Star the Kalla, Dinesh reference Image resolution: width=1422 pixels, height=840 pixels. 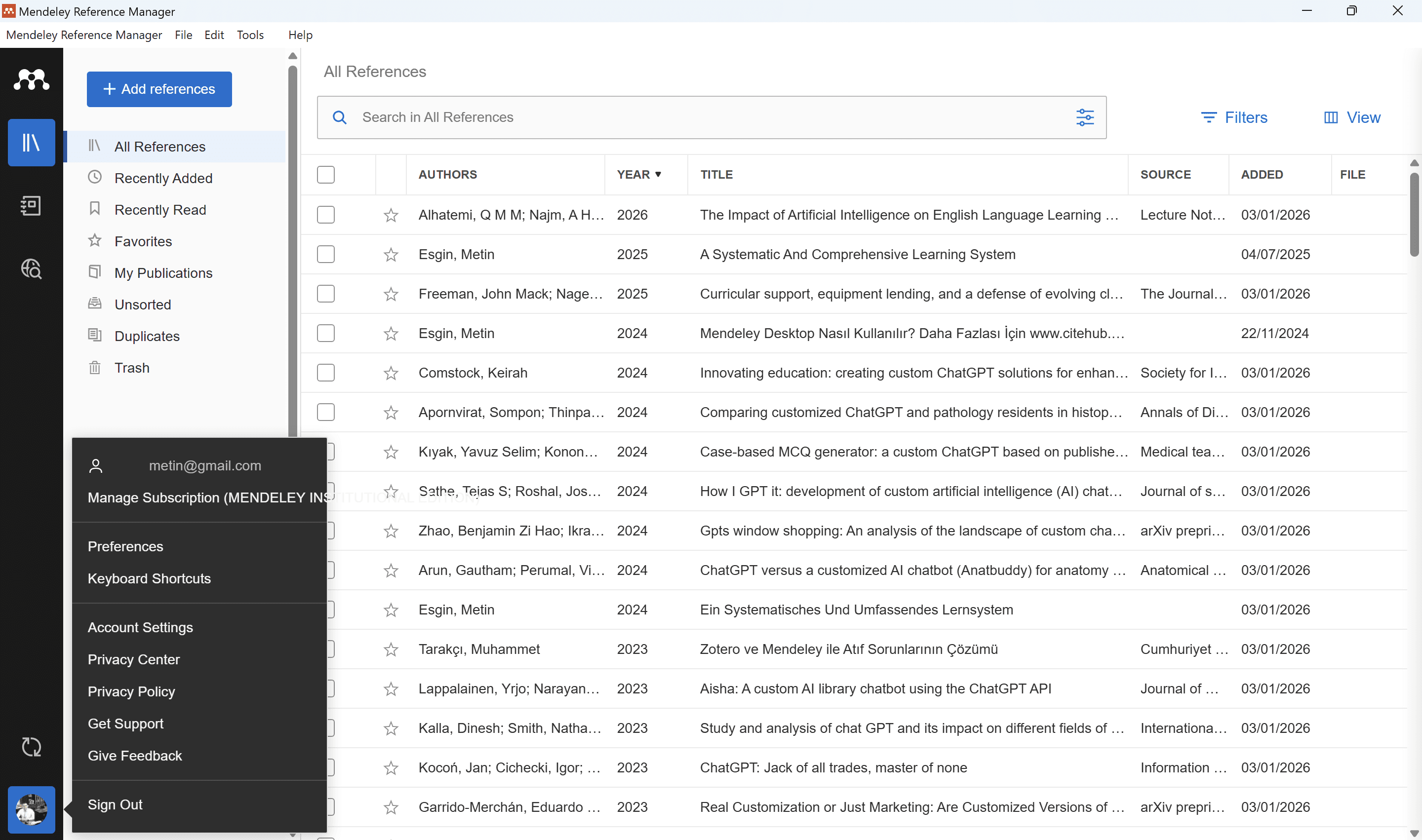(x=391, y=728)
